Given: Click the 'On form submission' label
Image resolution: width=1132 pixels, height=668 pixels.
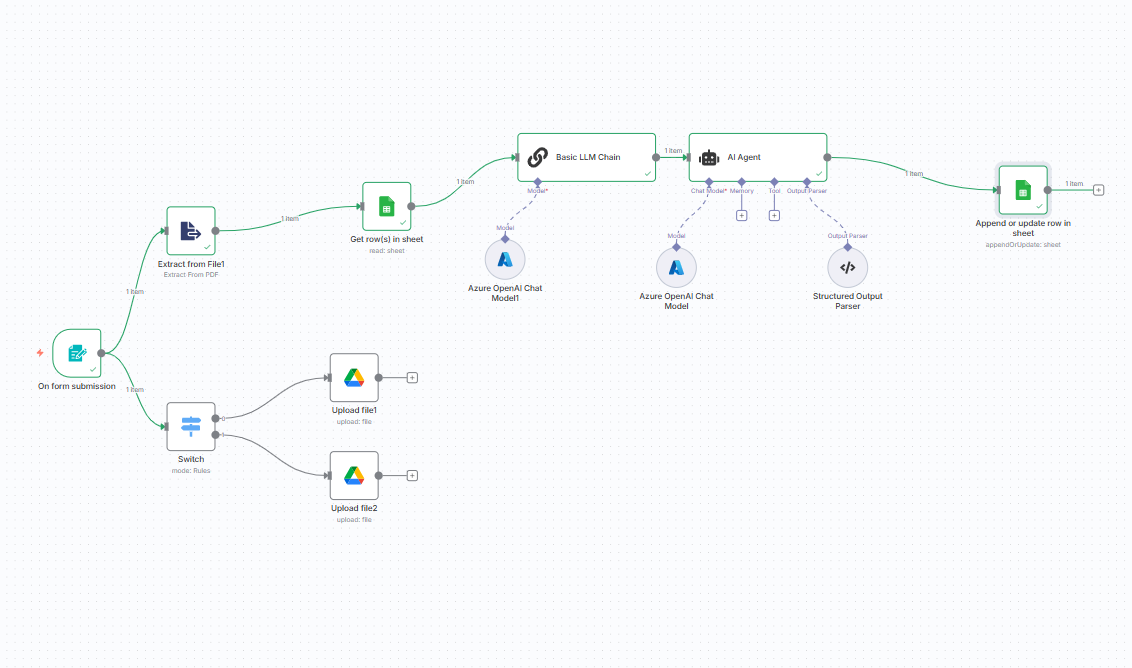Looking at the screenshot, I should (x=77, y=386).
